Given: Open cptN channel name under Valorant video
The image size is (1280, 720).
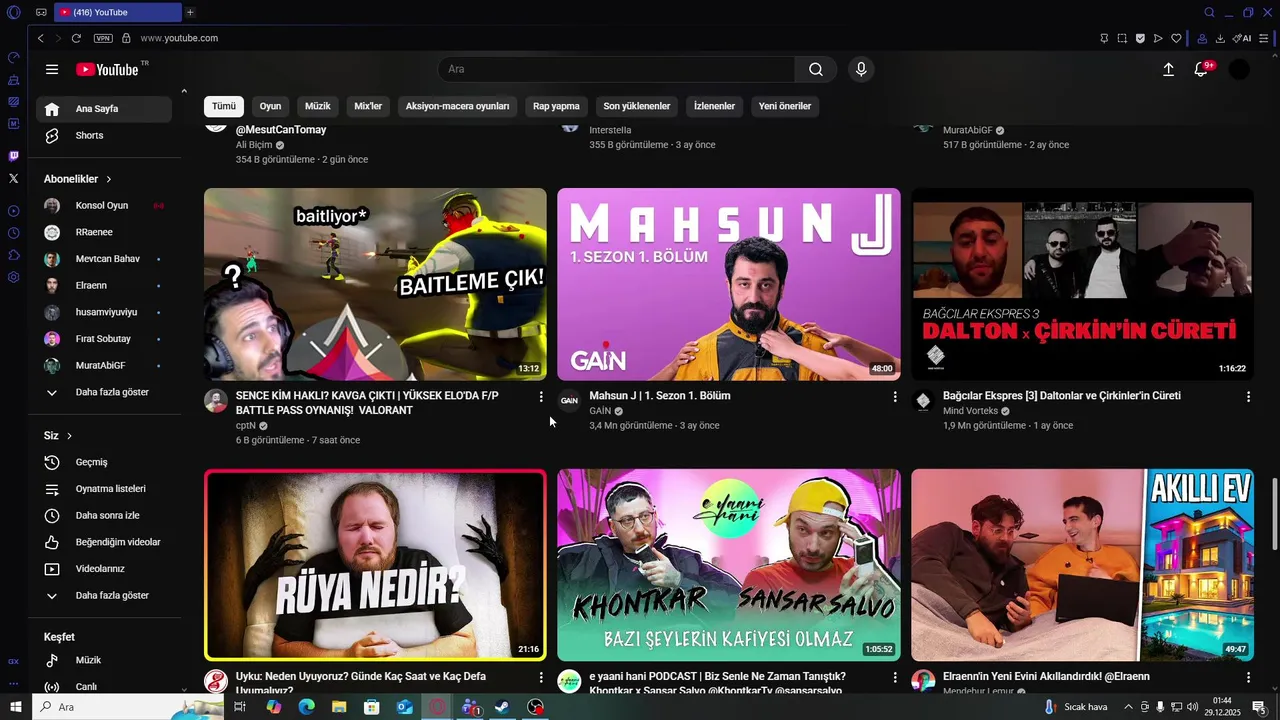Looking at the screenshot, I should pyautogui.click(x=246, y=425).
